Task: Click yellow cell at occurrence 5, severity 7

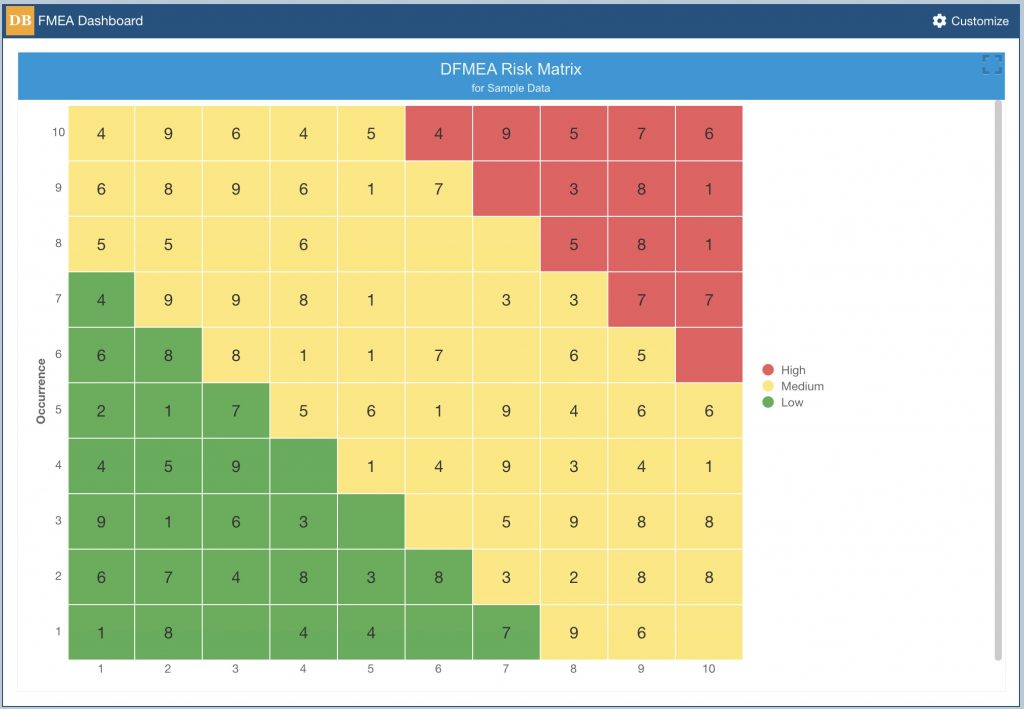Action: click(x=506, y=411)
